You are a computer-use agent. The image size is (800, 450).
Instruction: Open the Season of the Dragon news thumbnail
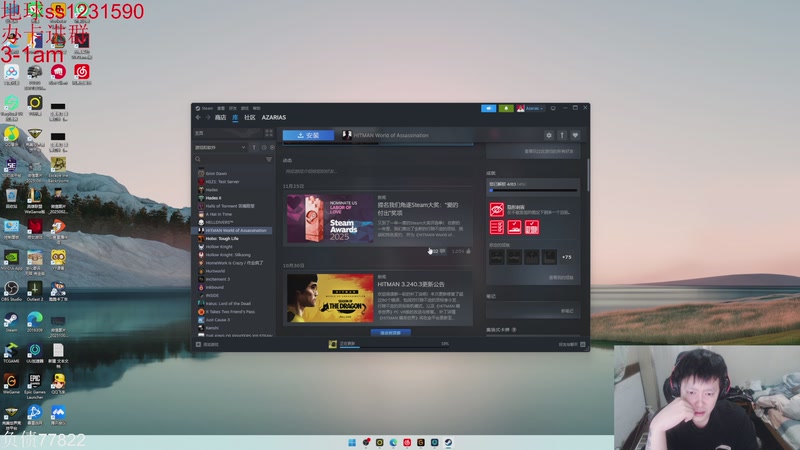coord(330,298)
